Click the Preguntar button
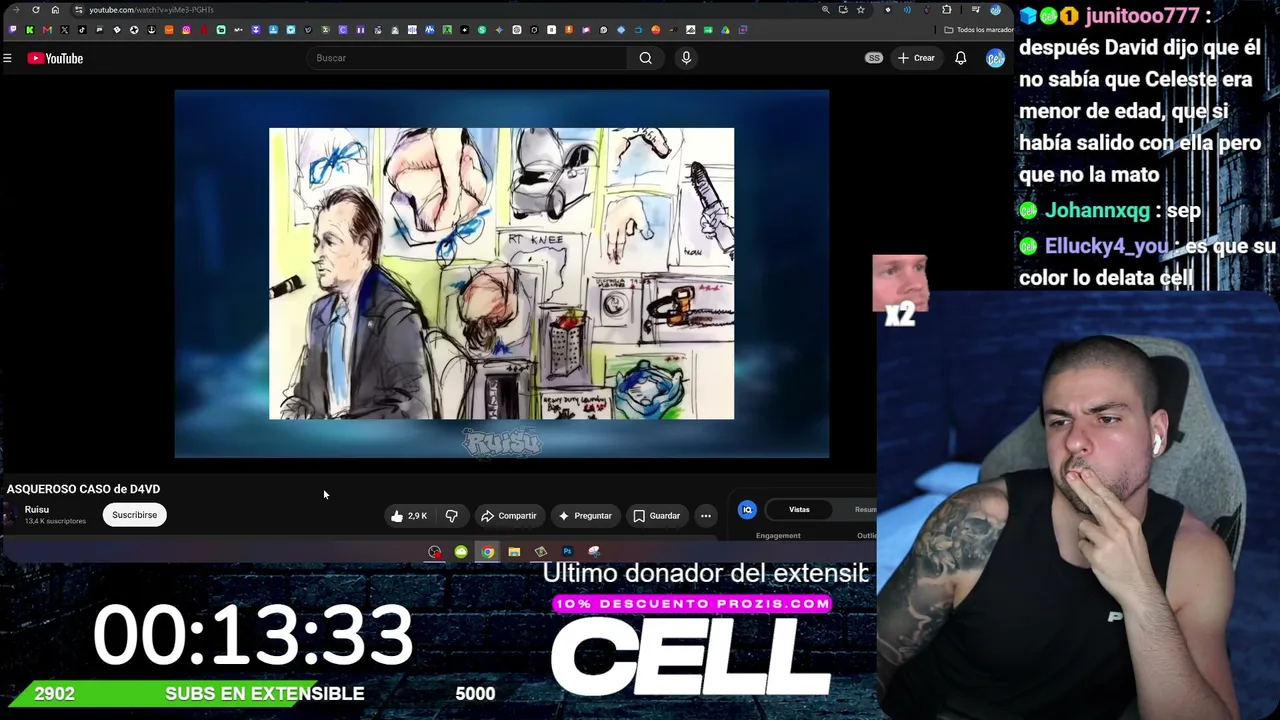 click(x=585, y=516)
